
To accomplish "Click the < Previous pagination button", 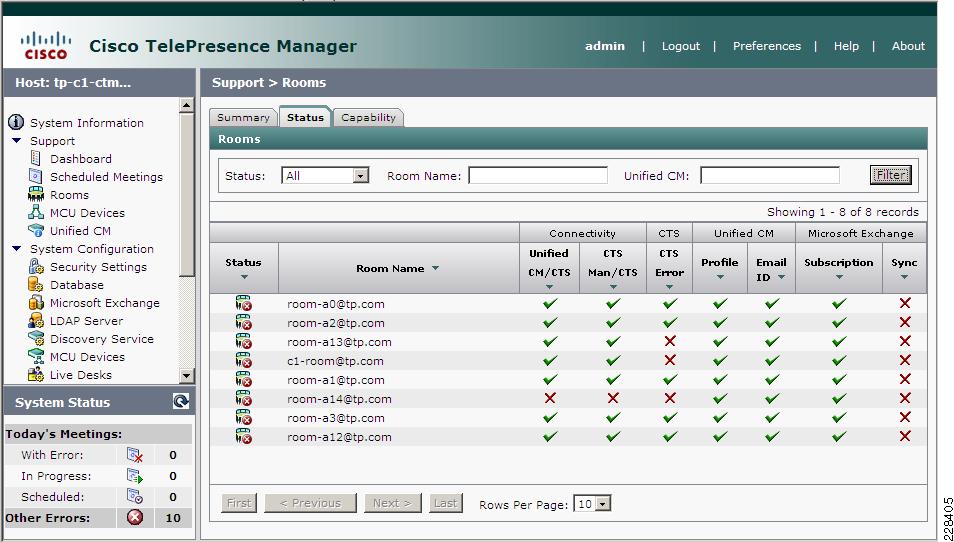I will coord(310,503).
